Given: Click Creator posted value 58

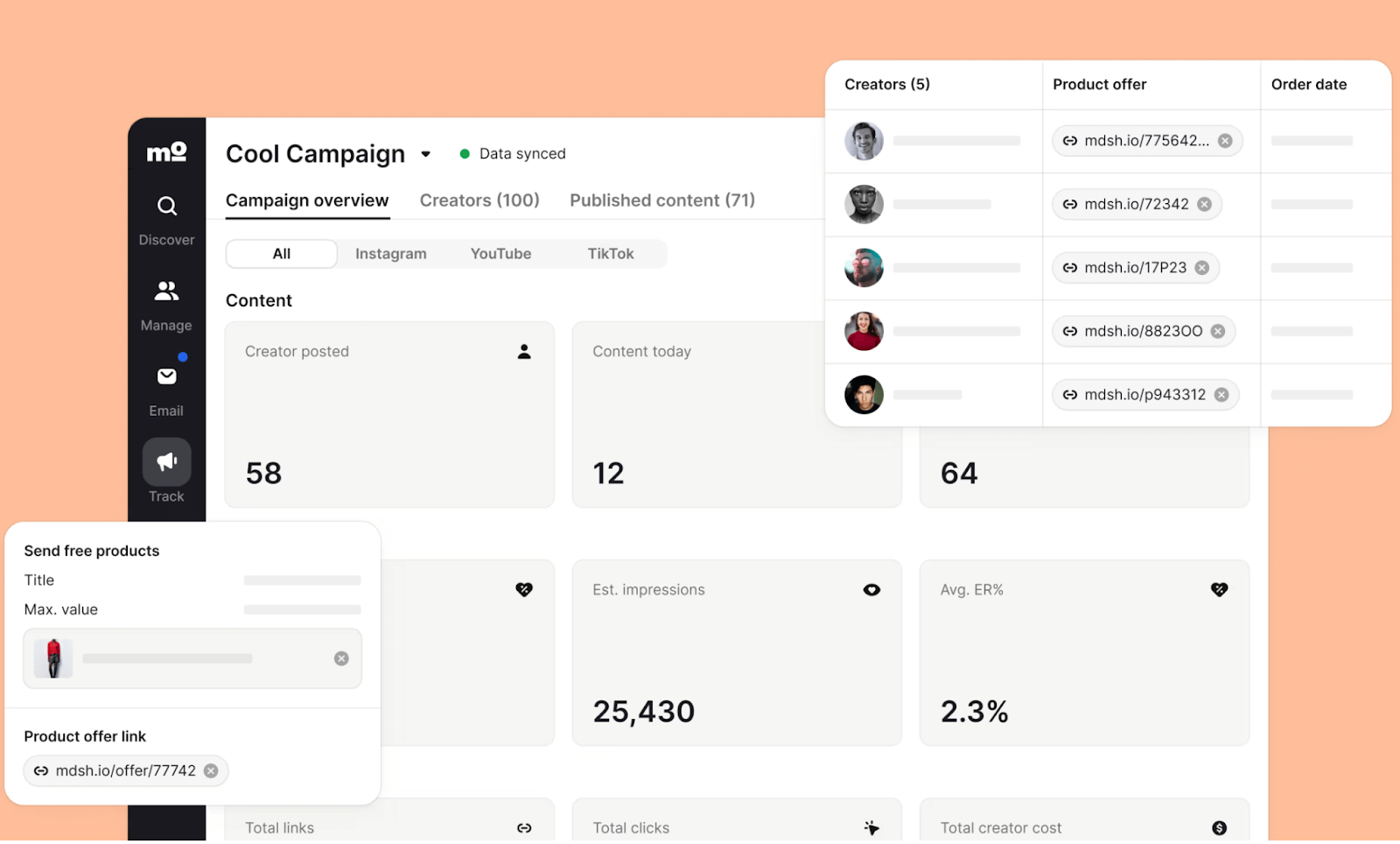Looking at the screenshot, I should click(263, 474).
